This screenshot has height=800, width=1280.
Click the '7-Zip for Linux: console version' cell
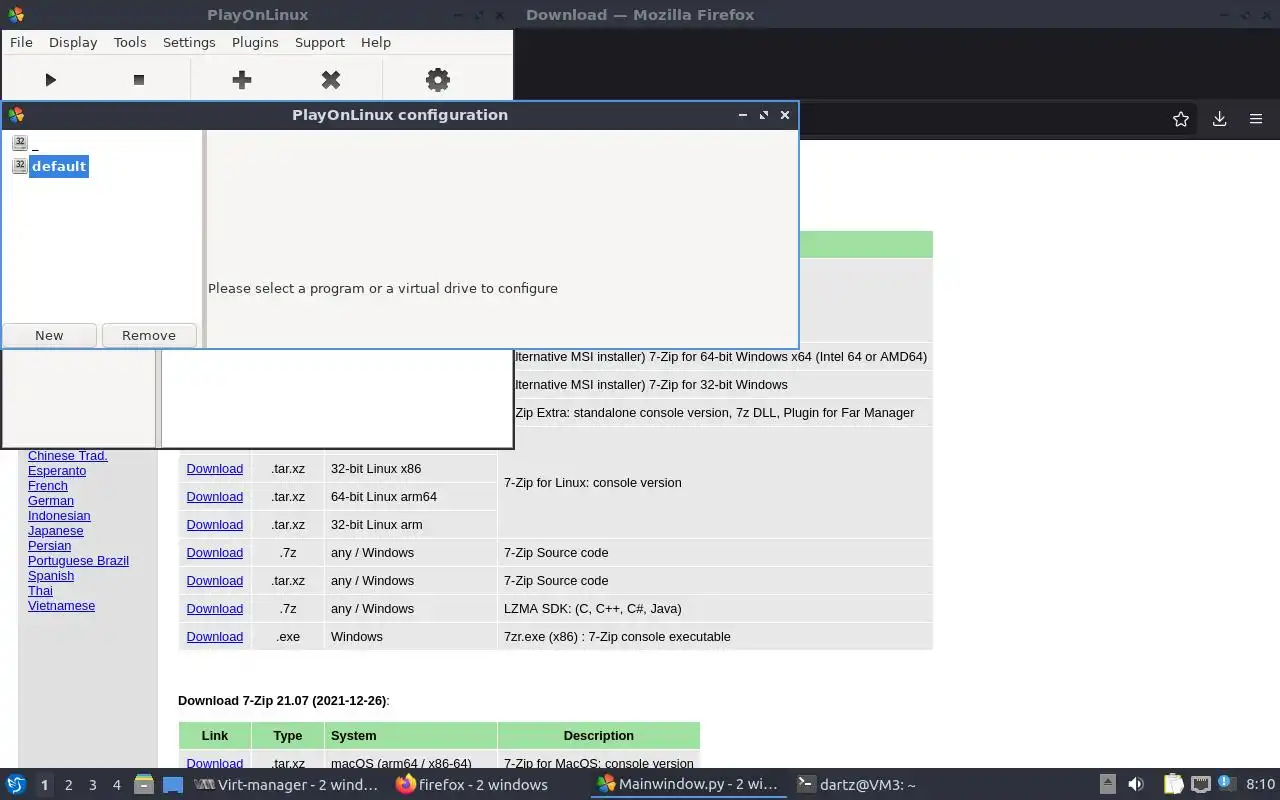point(715,482)
